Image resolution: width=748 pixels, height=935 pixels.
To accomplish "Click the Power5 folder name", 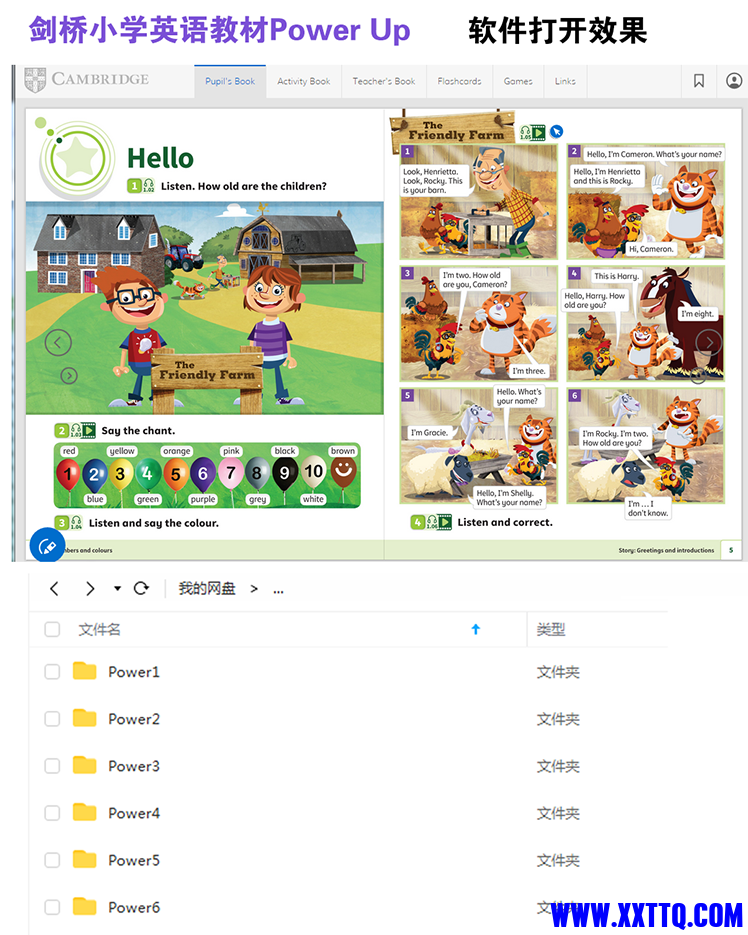I will tap(134, 860).
